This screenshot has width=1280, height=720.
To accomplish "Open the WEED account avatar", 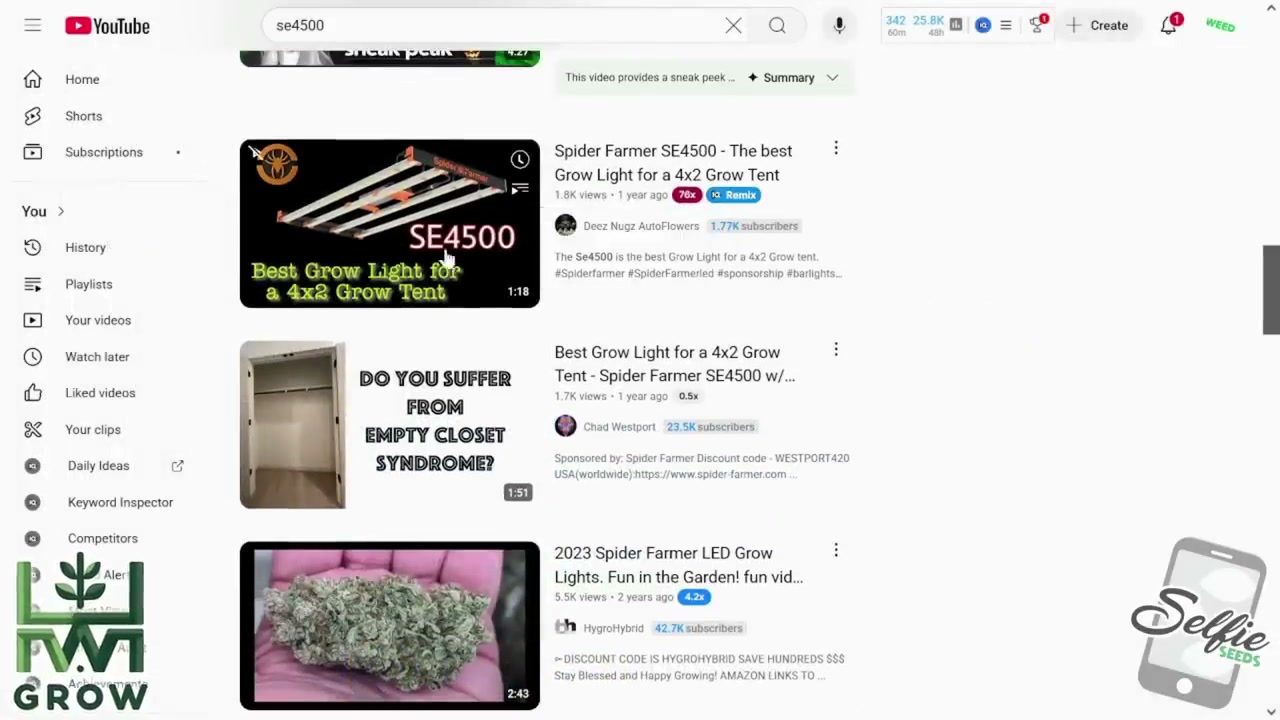I will coord(1220,26).
